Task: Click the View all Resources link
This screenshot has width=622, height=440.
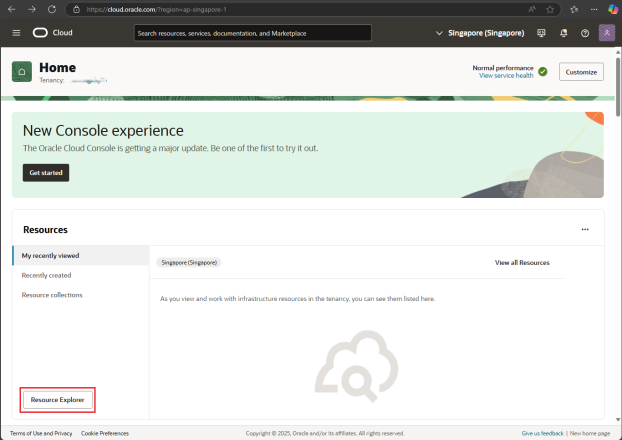Action: pyautogui.click(x=522, y=262)
